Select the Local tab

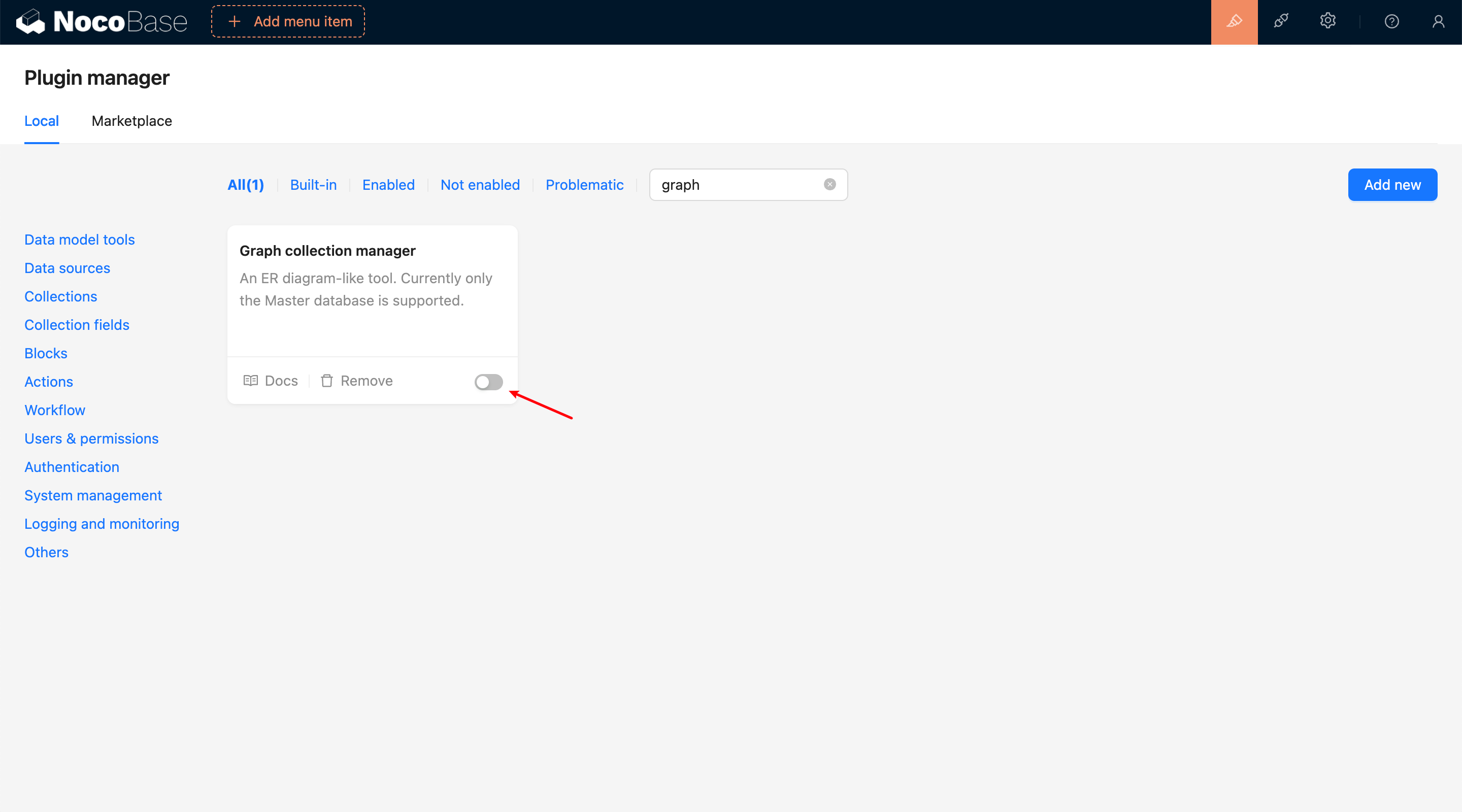[42, 121]
